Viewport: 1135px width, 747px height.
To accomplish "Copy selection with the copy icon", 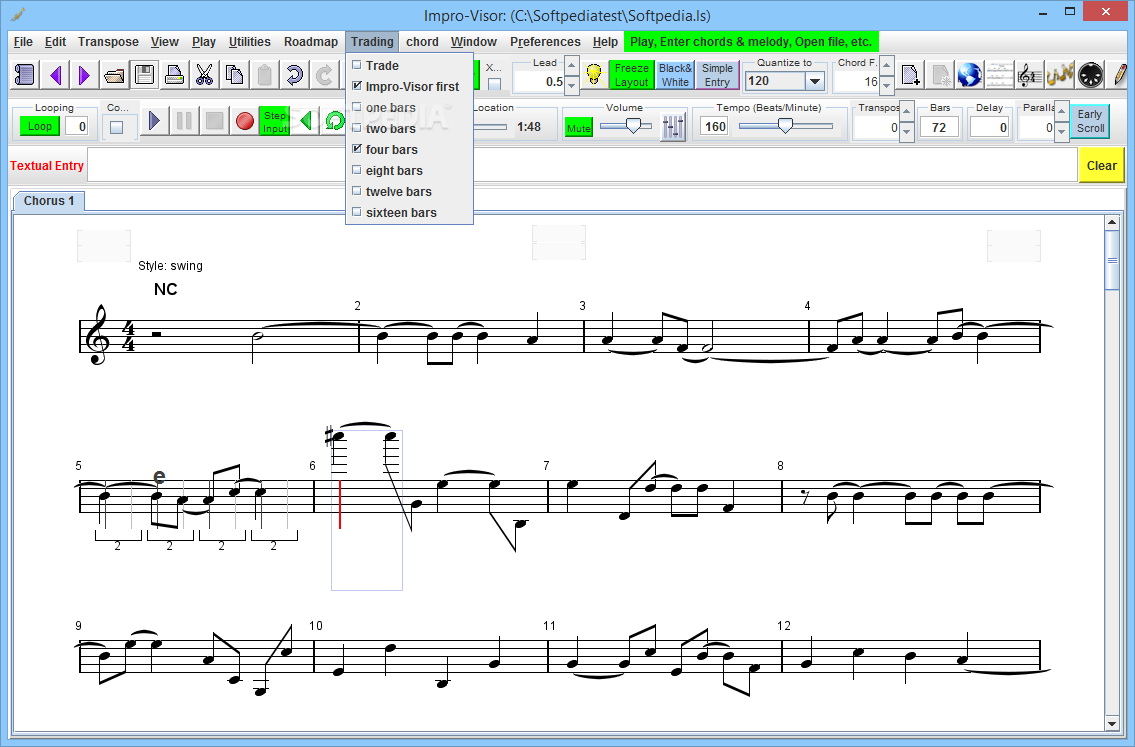I will tap(234, 75).
